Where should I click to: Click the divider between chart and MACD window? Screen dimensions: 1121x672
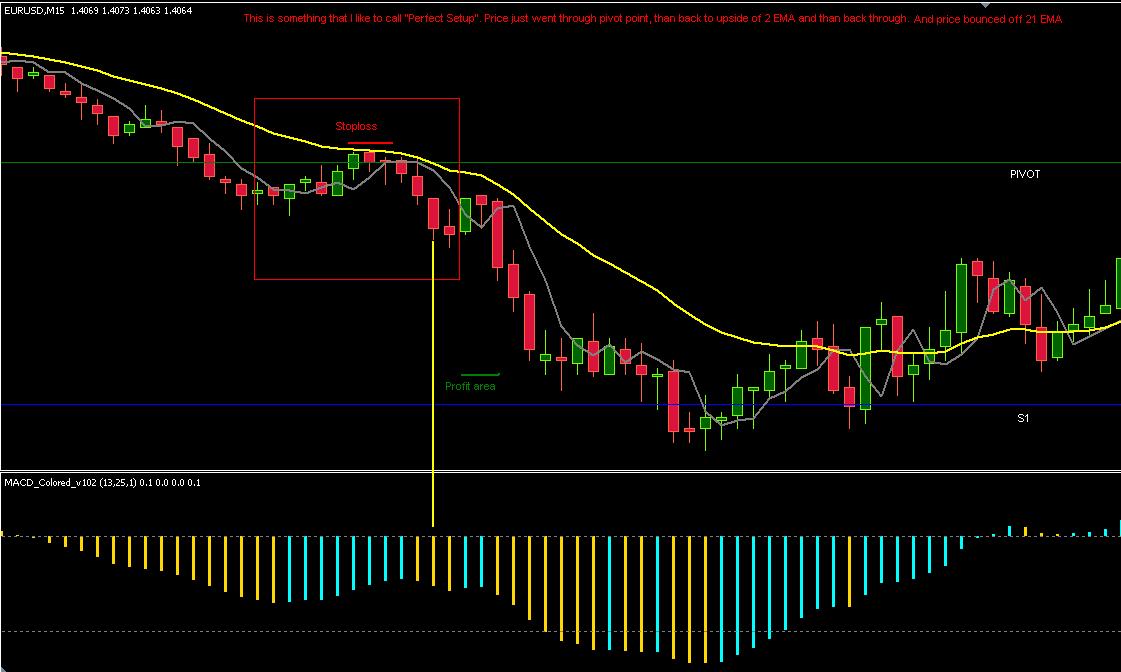coord(560,470)
